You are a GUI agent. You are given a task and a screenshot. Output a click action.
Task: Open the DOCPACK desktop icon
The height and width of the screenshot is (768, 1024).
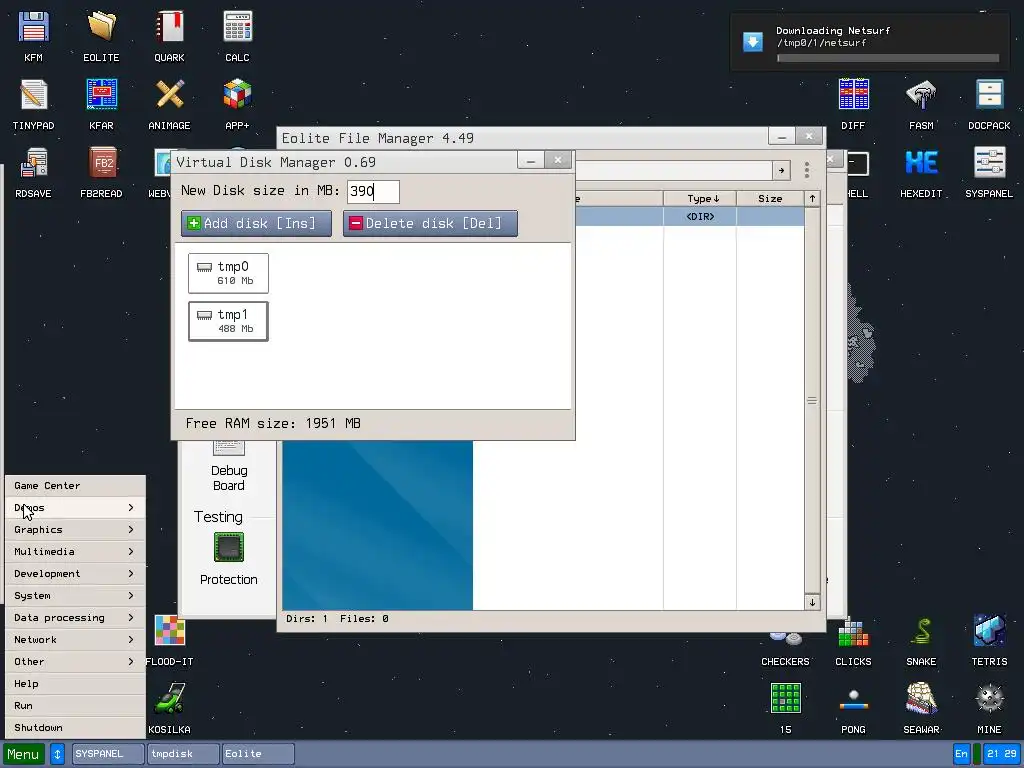point(989,95)
